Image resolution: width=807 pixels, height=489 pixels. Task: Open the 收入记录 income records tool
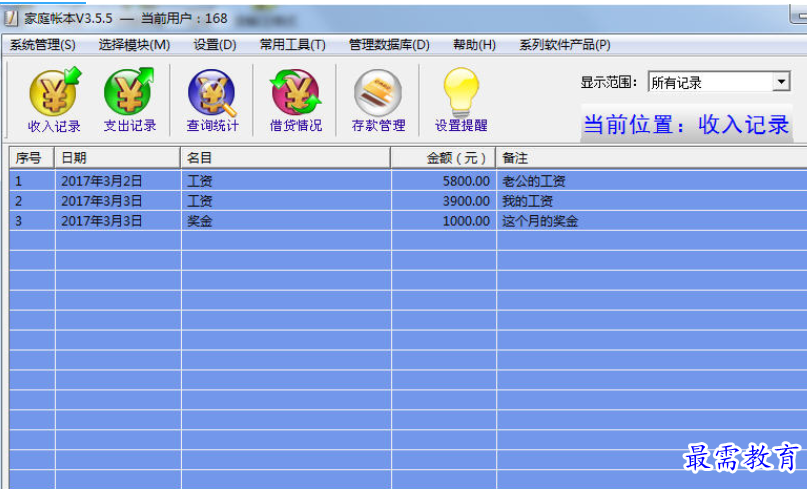tap(54, 100)
